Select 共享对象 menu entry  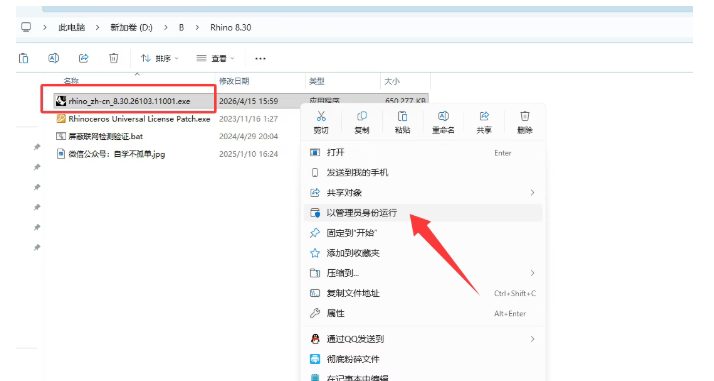(x=423, y=193)
